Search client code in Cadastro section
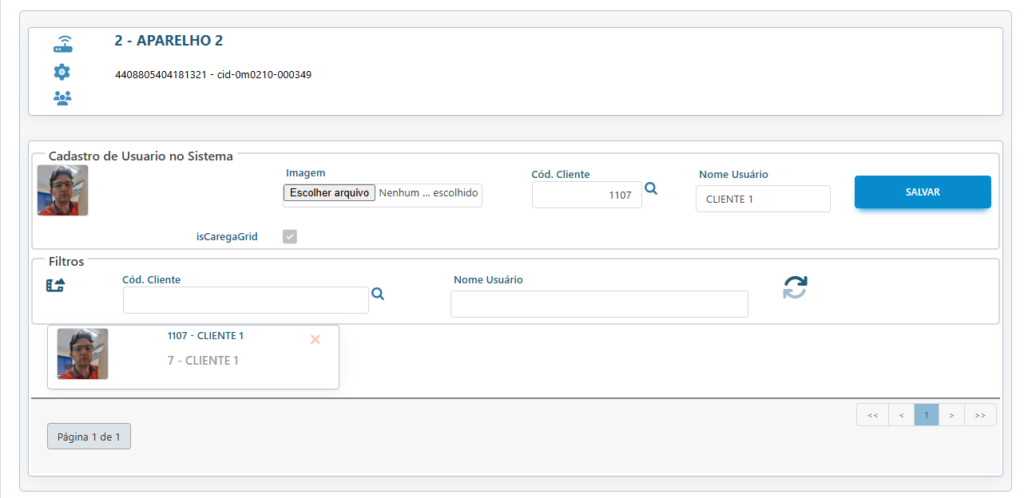 (x=651, y=189)
